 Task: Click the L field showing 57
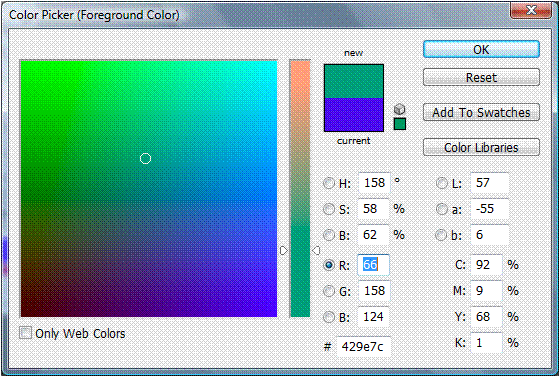click(x=489, y=183)
